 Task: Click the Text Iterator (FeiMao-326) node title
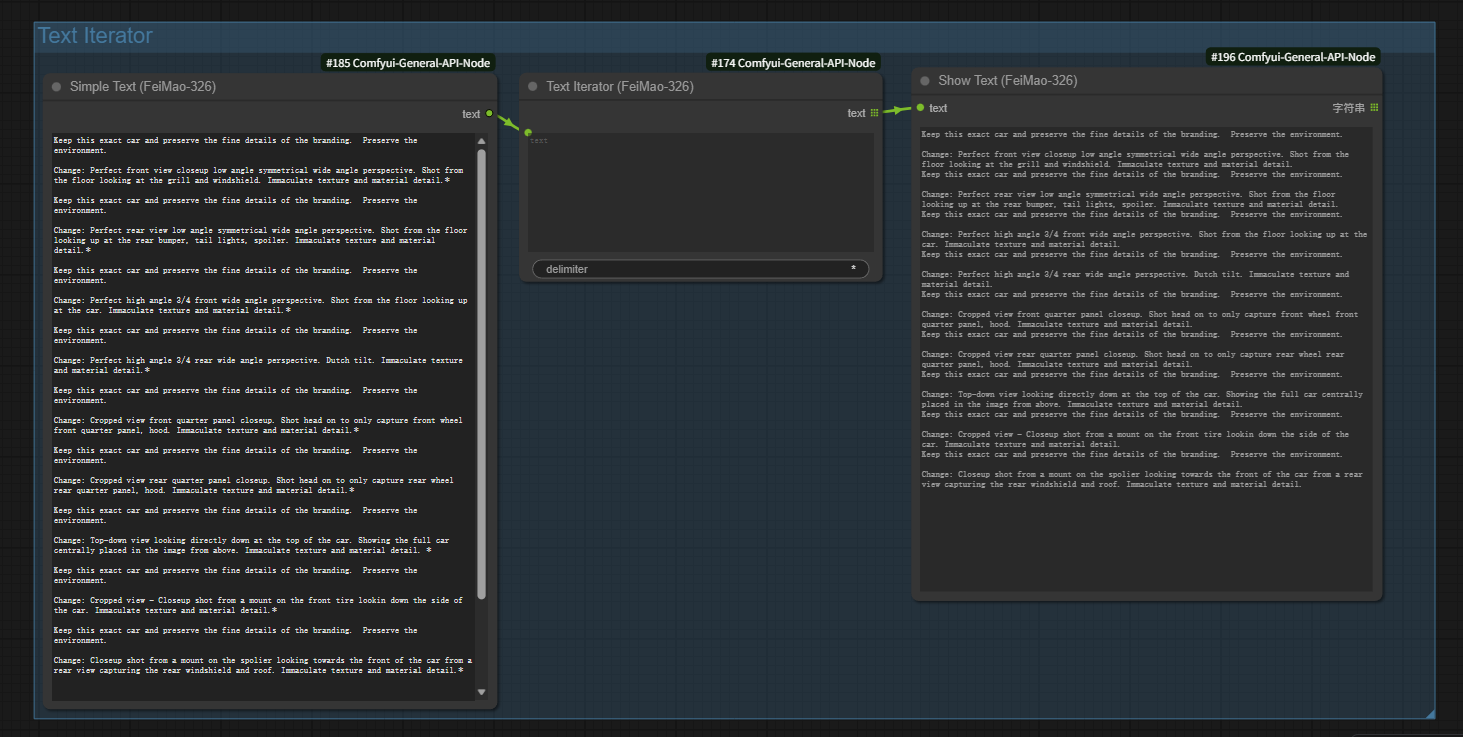(620, 87)
